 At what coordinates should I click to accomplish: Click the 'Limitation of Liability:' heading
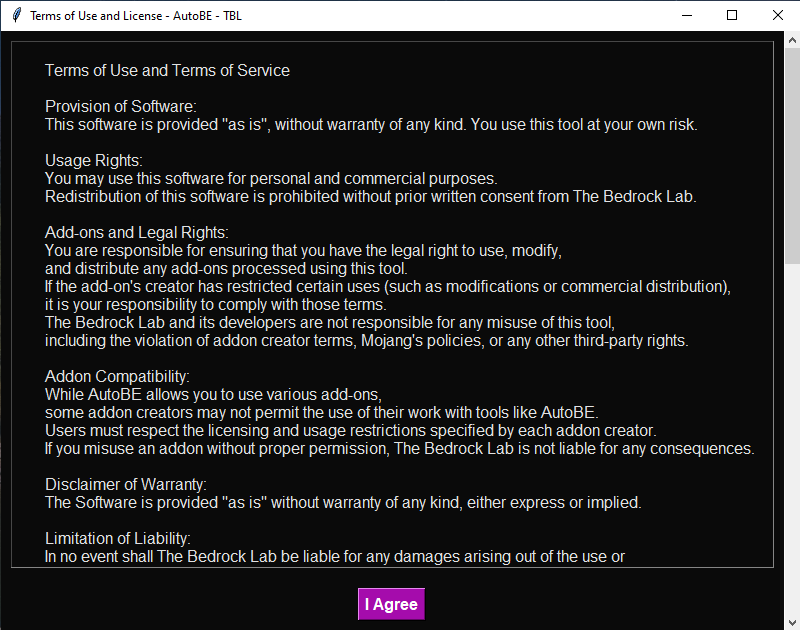point(118,538)
